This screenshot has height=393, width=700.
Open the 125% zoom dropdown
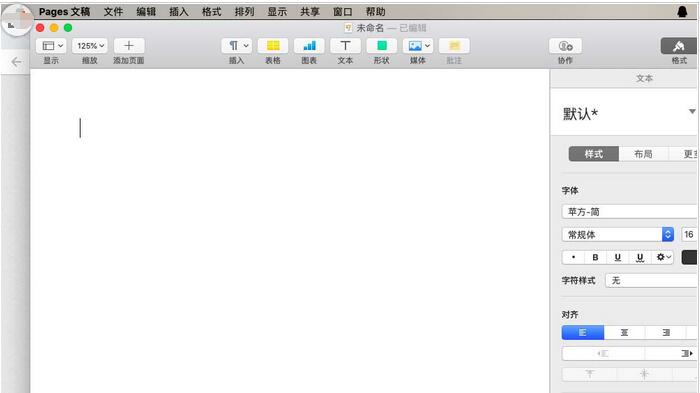tap(90, 46)
